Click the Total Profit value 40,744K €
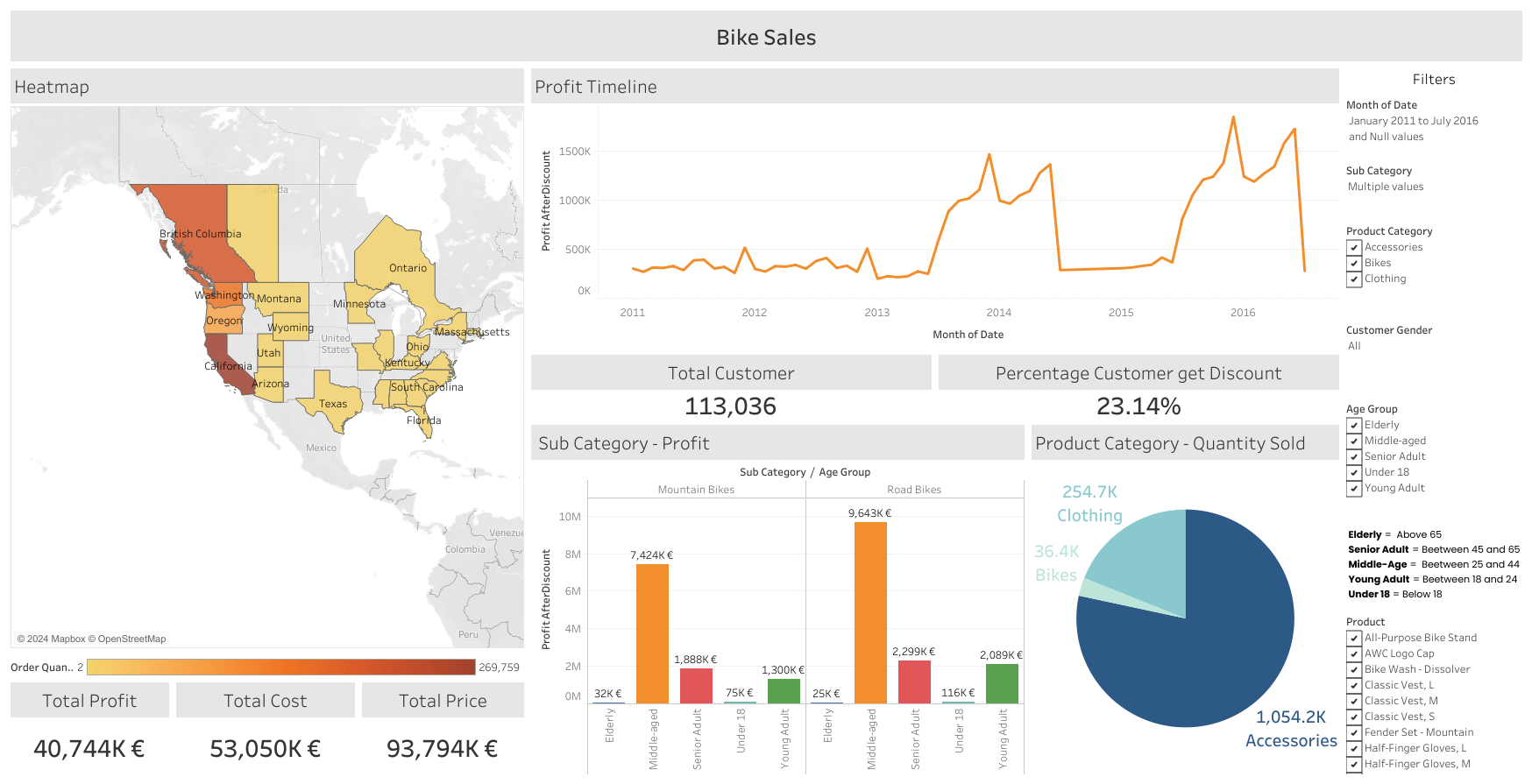The width and height of the screenshot is (1532, 784). (89, 749)
